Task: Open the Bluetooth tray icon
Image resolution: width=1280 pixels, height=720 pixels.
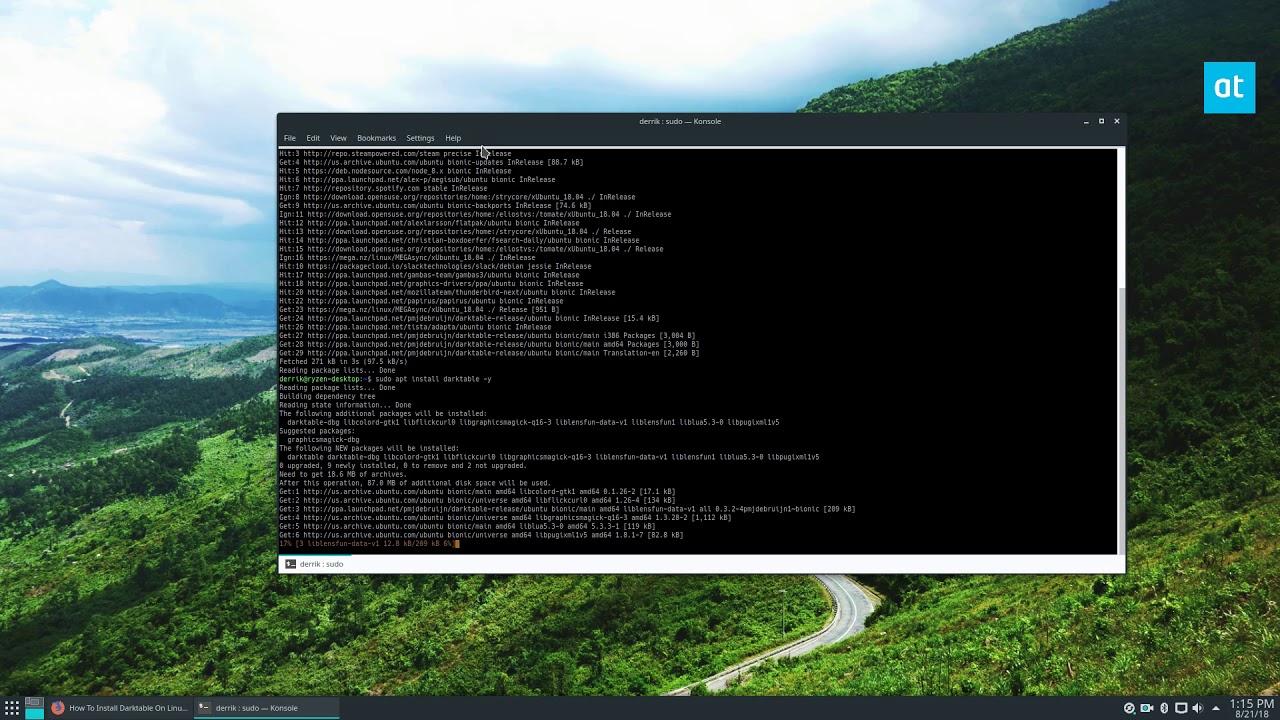Action: 1164,708
